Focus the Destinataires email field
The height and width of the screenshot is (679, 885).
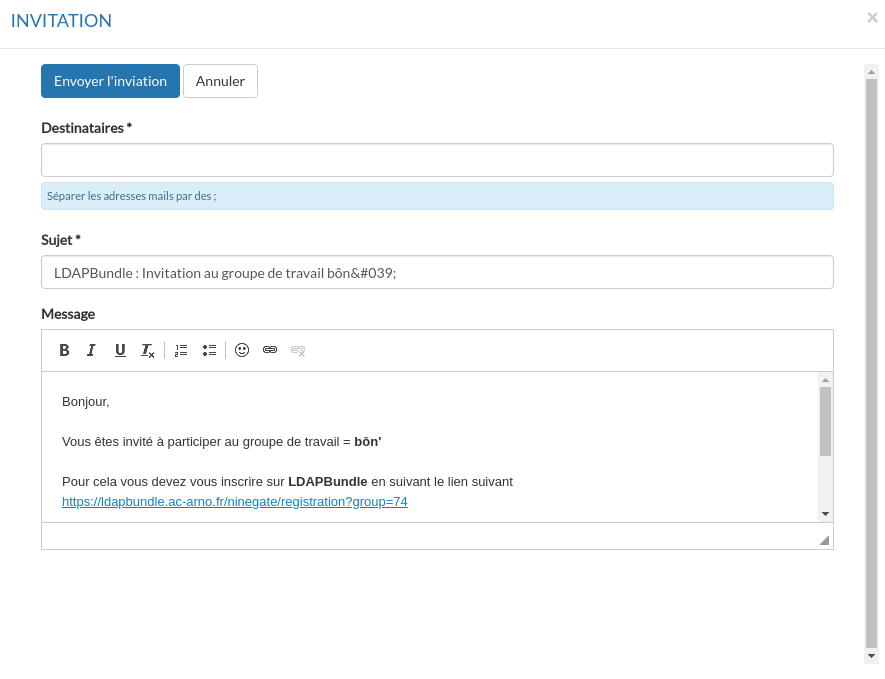click(x=437, y=160)
